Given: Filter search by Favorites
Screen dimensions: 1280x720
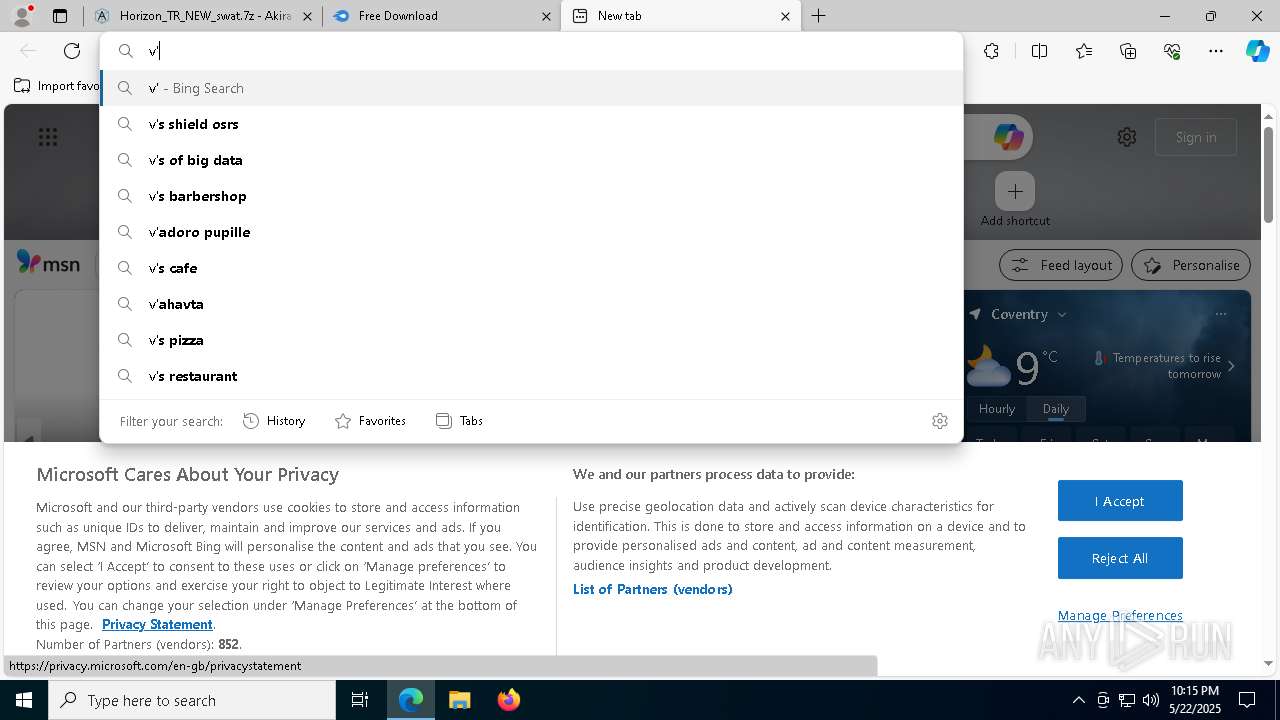Looking at the screenshot, I should pos(370,421).
